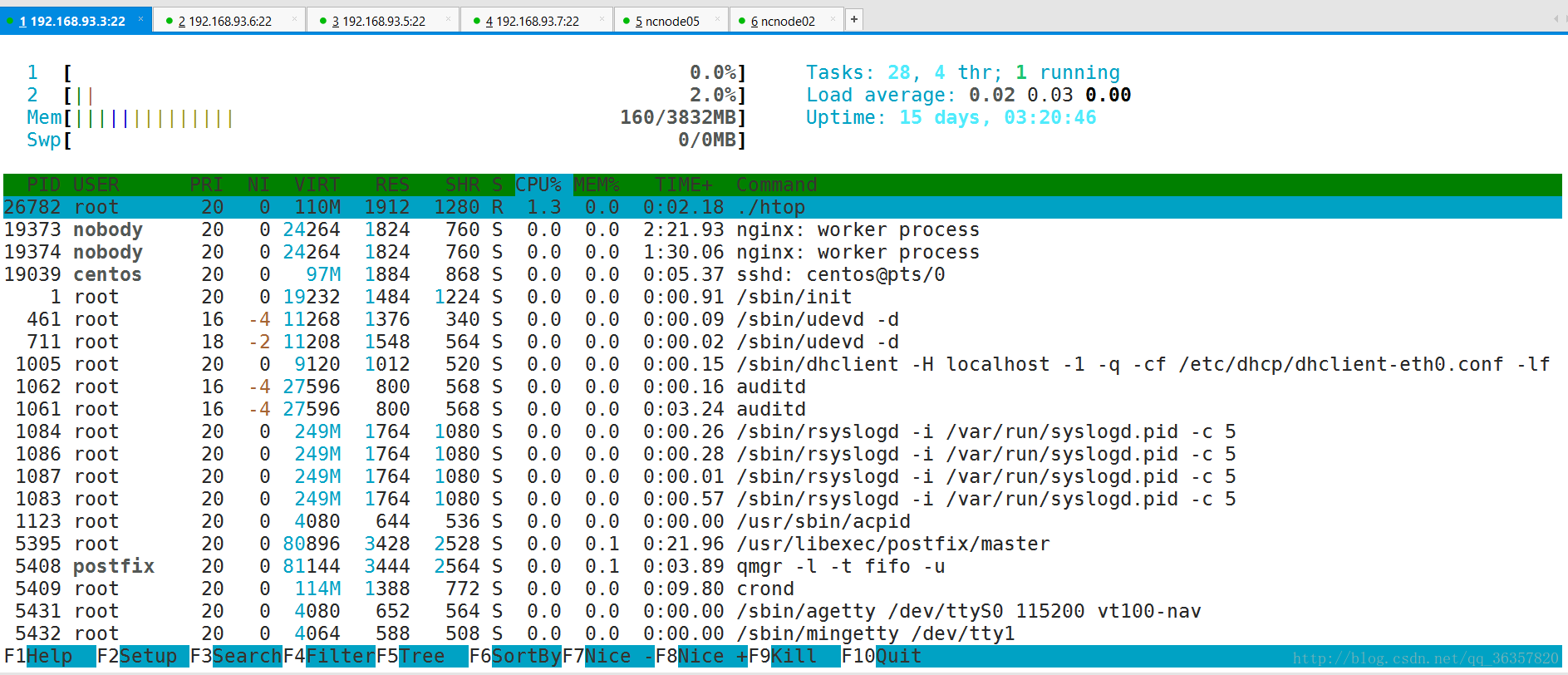The width and height of the screenshot is (1568, 675).
Task: Select the qmgr -l -t fifo row
Action: [x=783, y=566]
